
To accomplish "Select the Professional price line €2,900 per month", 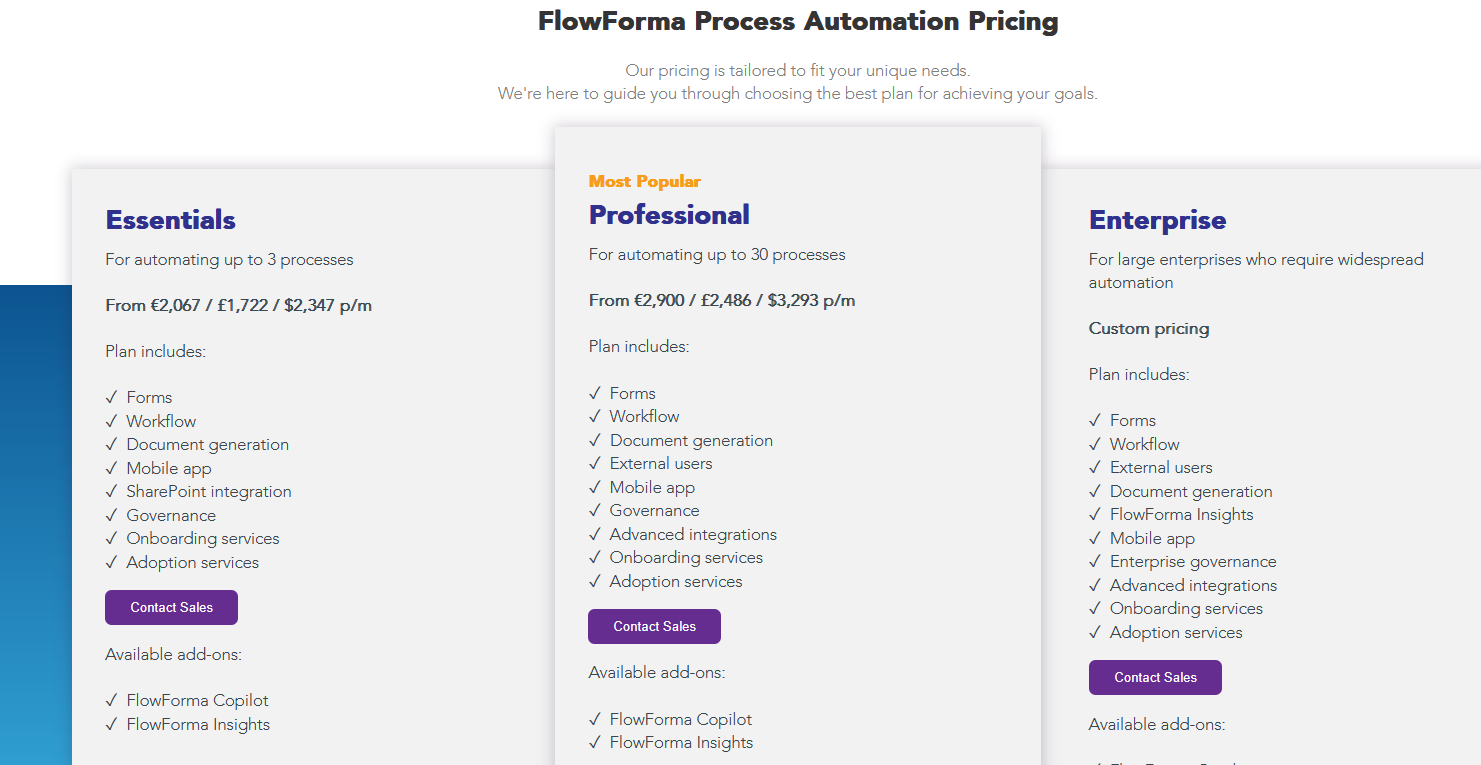I will pyautogui.click(x=722, y=300).
